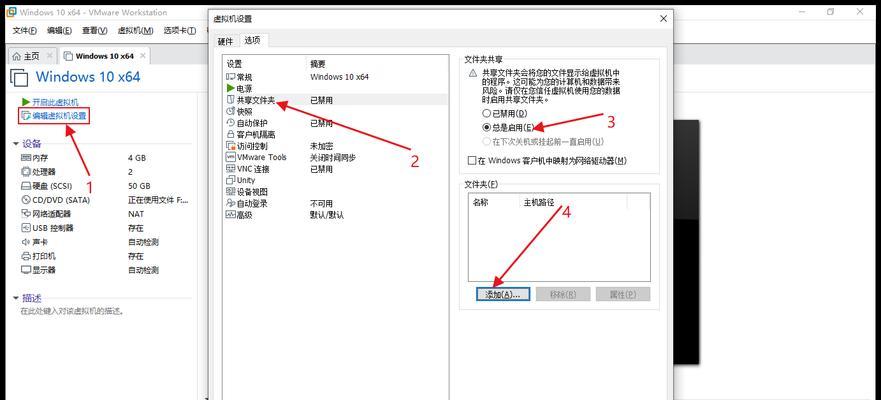Click the 打印机 printer device icon
The width and height of the screenshot is (881, 400).
[x=26, y=256]
